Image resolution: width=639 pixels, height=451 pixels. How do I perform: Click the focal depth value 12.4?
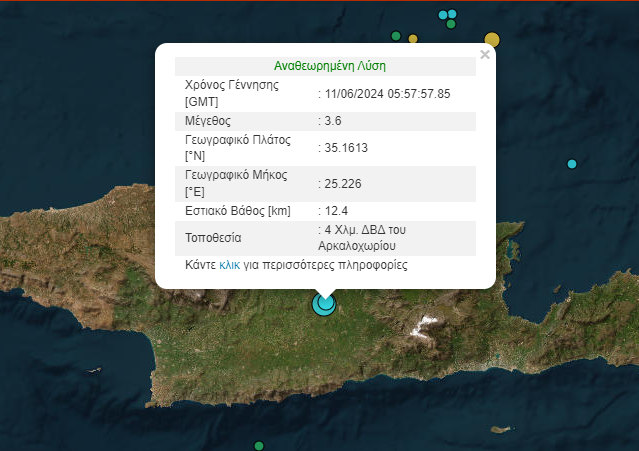tap(336, 211)
